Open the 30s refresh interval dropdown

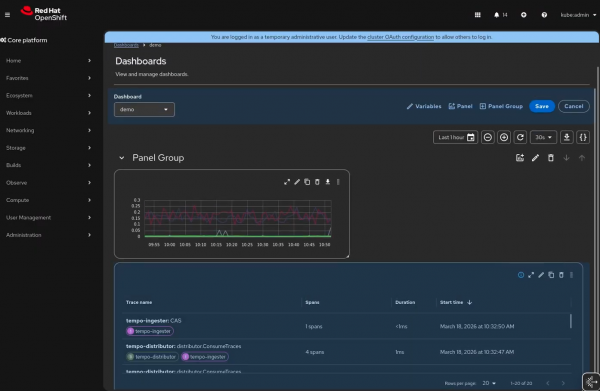coord(543,137)
